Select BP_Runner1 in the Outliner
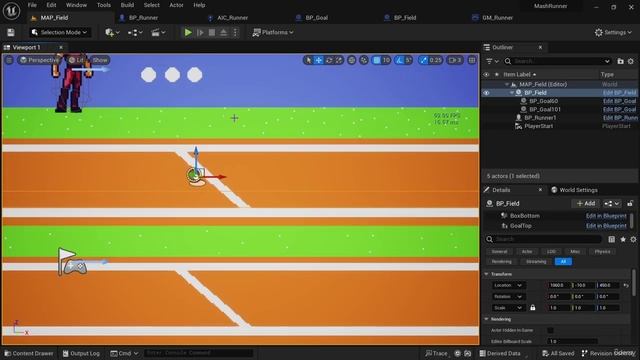 click(x=540, y=118)
